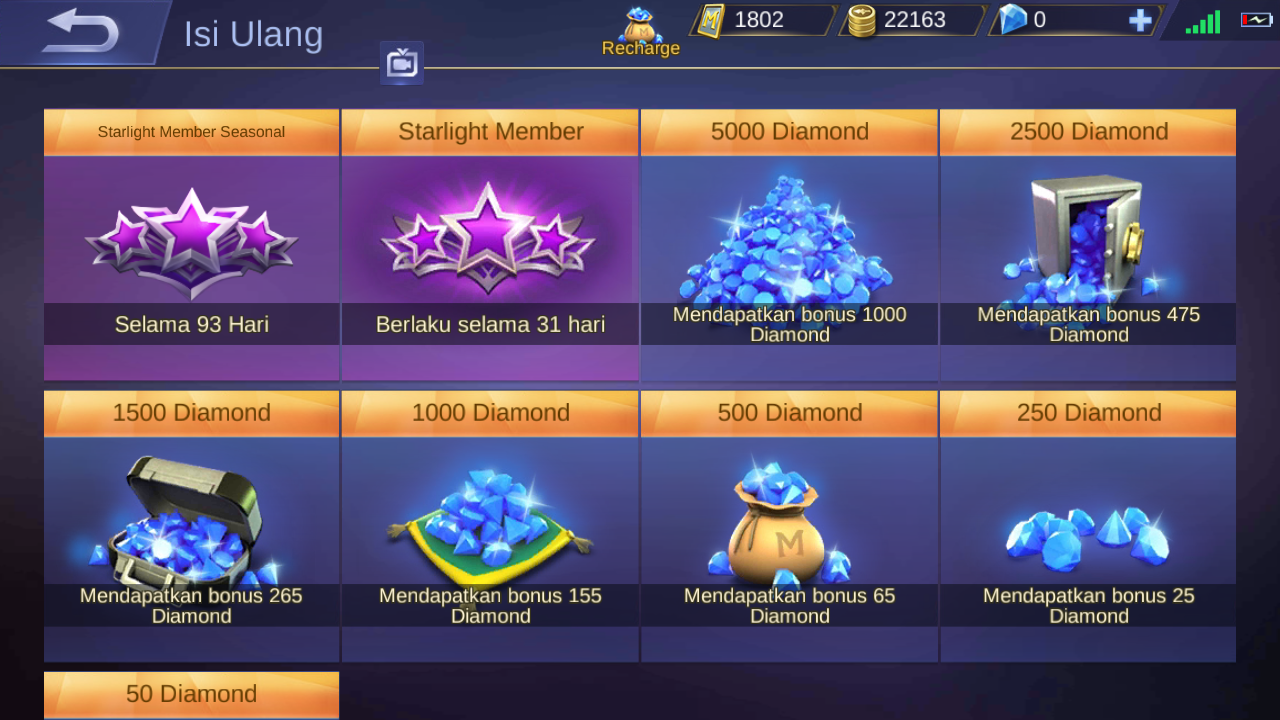Click the plus icon beside diamonds
Image resolution: width=1280 pixels, height=720 pixels.
pos(1140,20)
